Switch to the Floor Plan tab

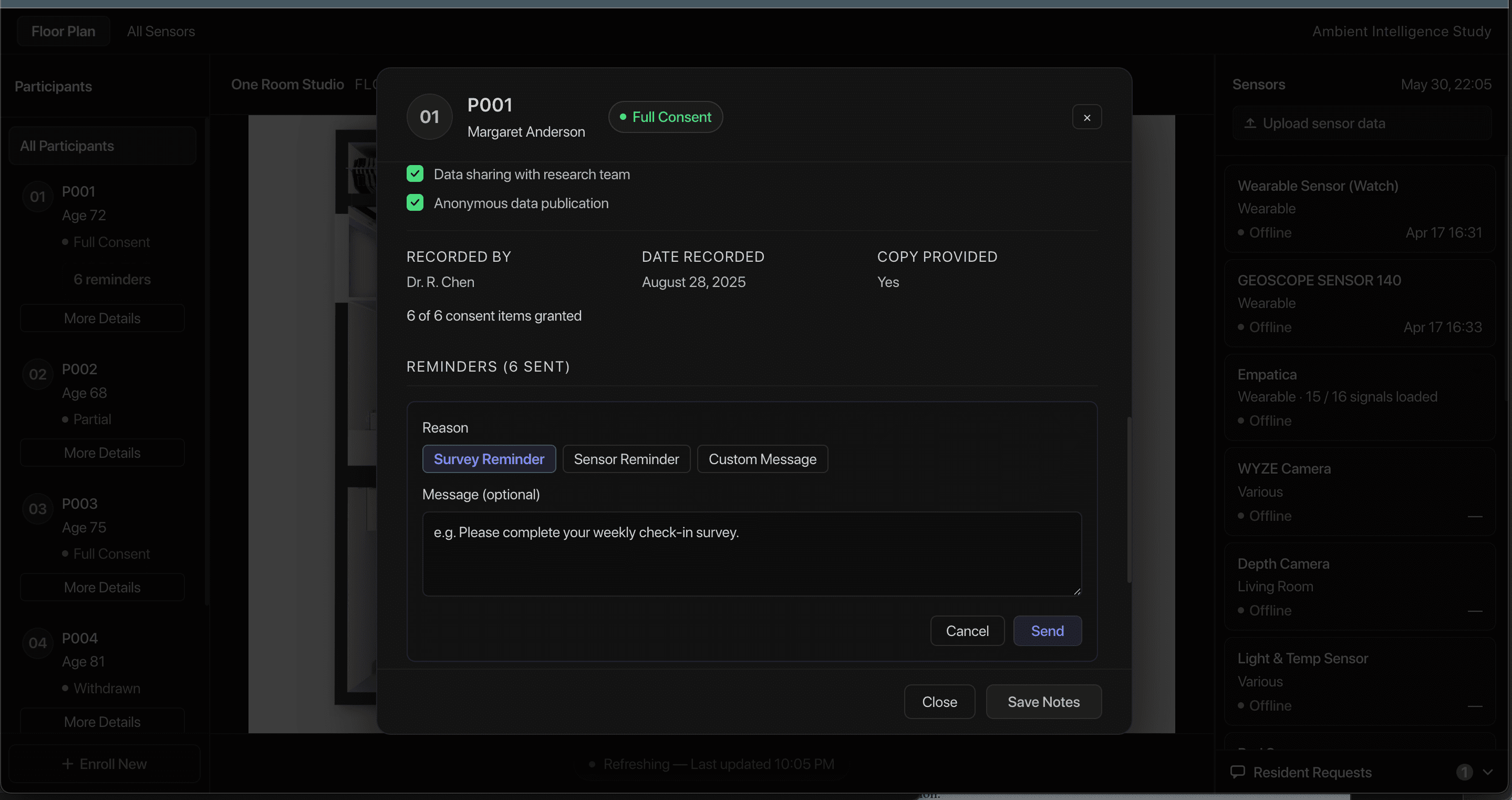[x=64, y=31]
